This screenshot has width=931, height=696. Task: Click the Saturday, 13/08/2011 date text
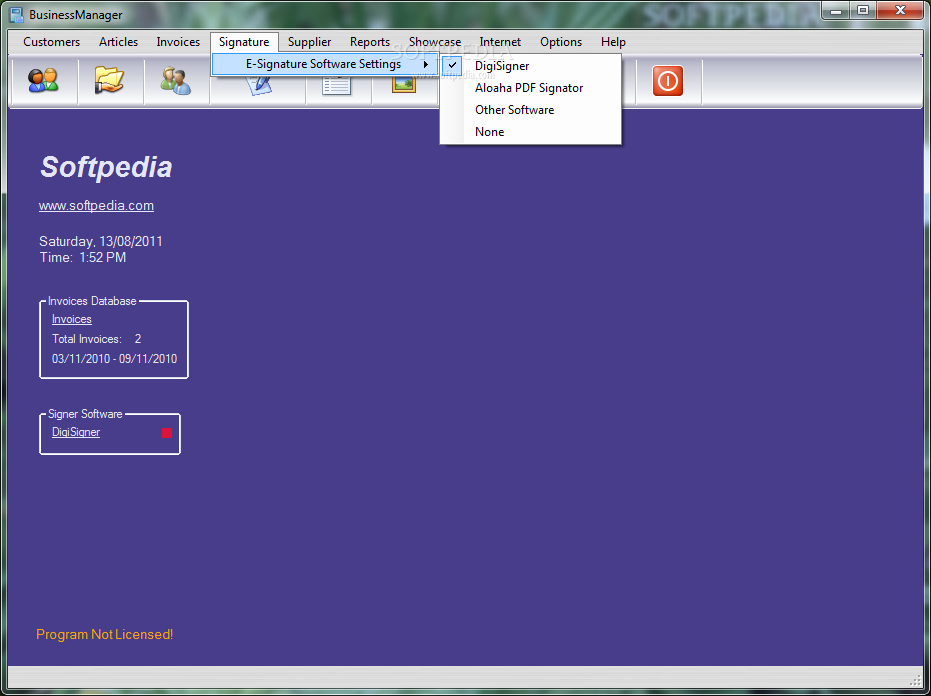(101, 241)
